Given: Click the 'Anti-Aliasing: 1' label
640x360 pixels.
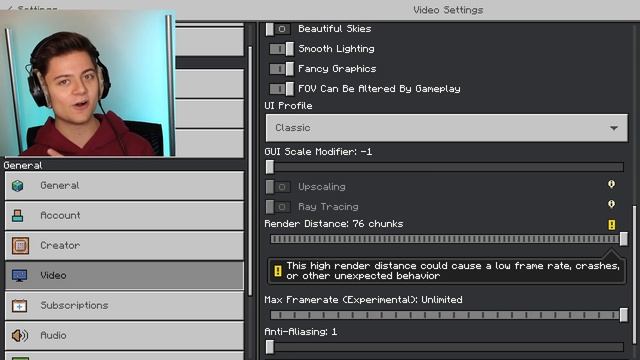Looking at the screenshot, I should (x=301, y=332).
